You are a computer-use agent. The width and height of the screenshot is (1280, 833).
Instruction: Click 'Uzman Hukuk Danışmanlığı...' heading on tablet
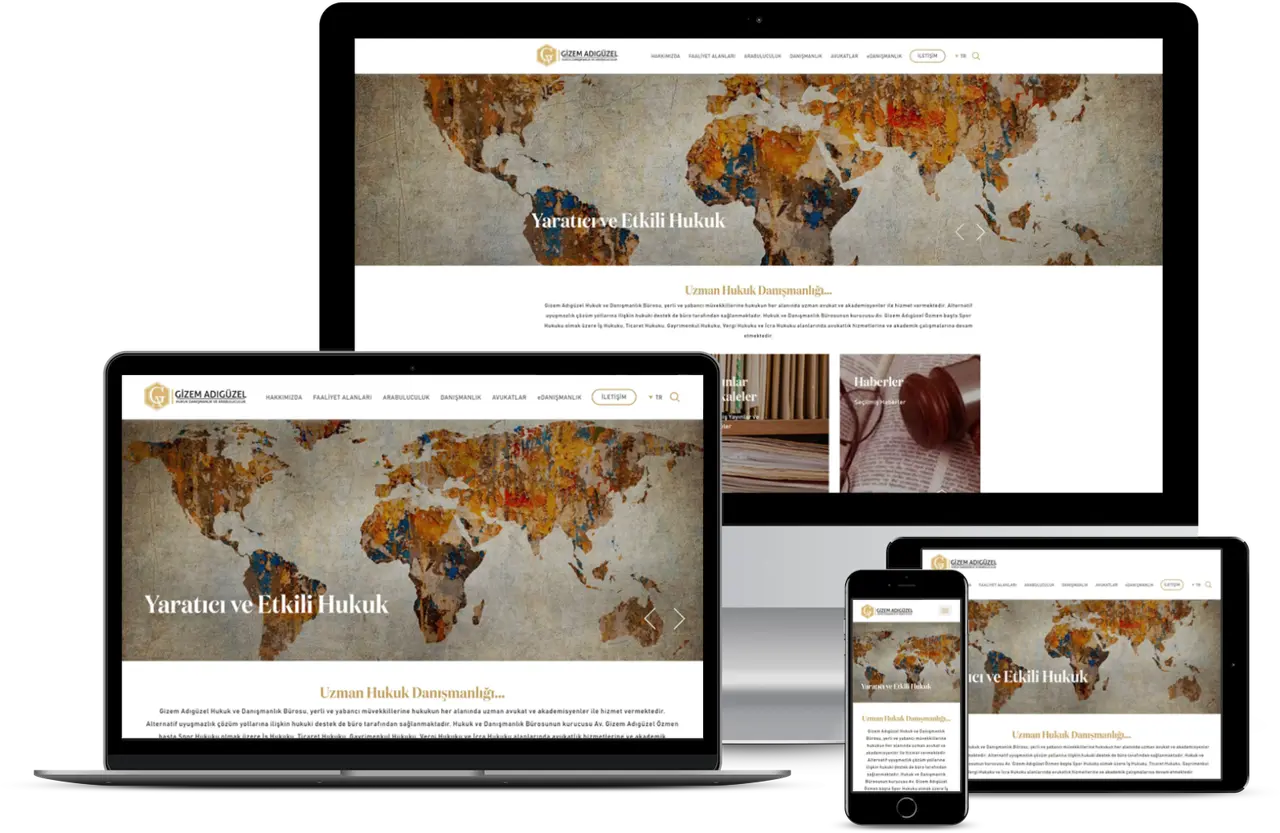tap(1071, 734)
